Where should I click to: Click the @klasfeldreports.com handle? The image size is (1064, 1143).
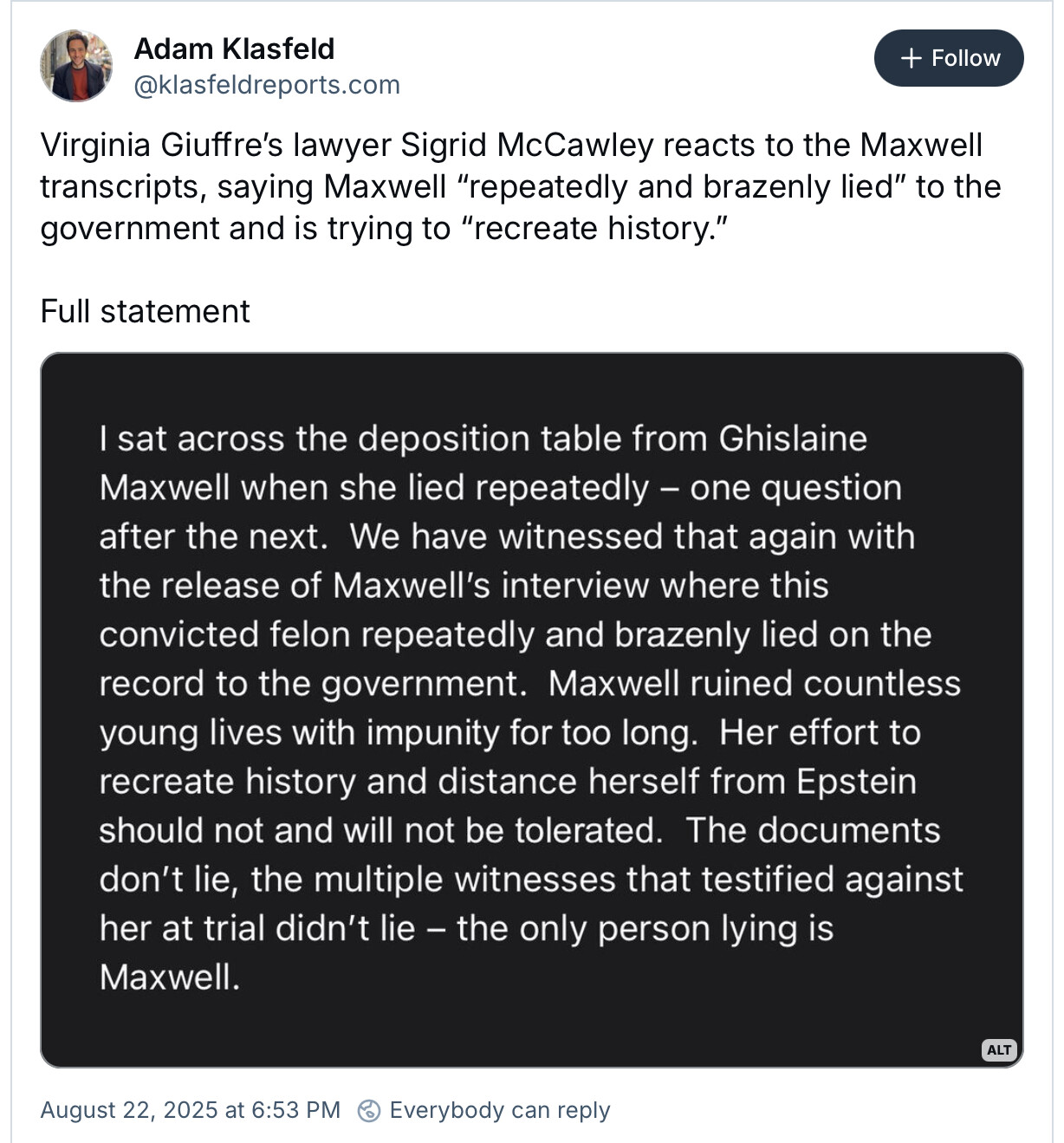(267, 85)
